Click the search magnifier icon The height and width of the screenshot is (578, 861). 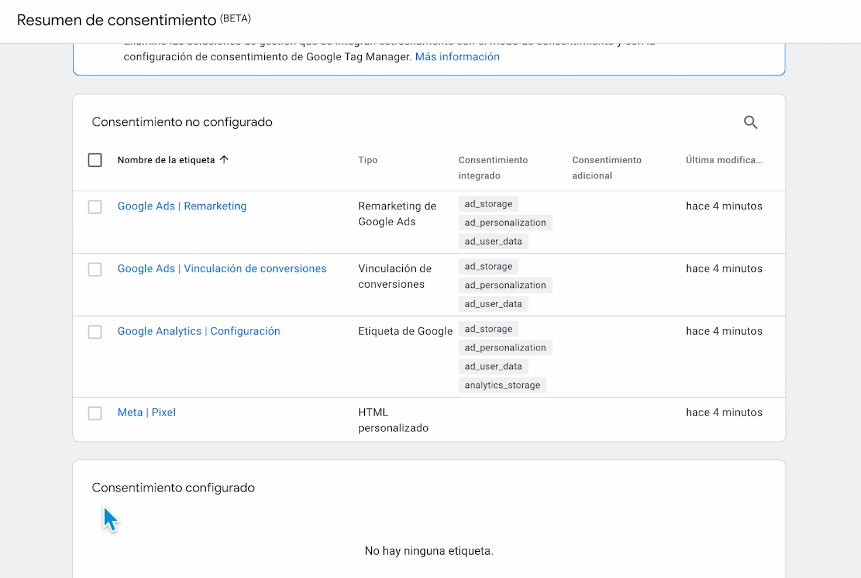(750, 123)
